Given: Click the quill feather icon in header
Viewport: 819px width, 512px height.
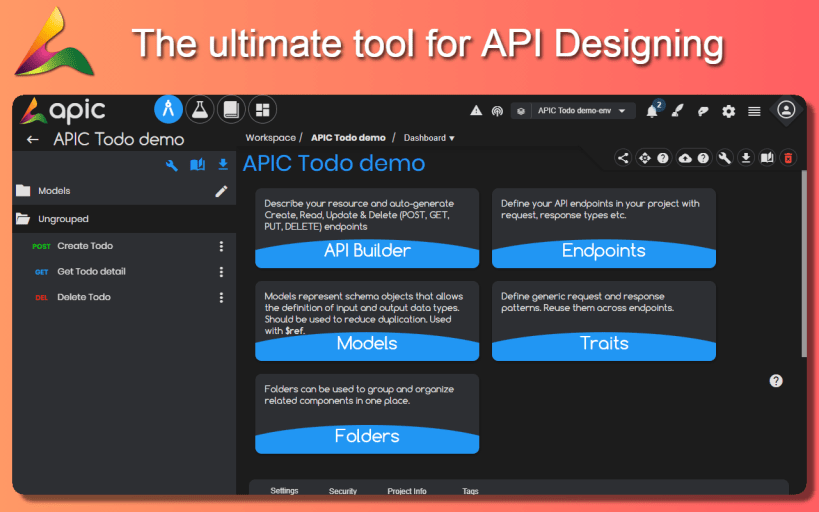Looking at the screenshot, I should (x=677, y=111).
